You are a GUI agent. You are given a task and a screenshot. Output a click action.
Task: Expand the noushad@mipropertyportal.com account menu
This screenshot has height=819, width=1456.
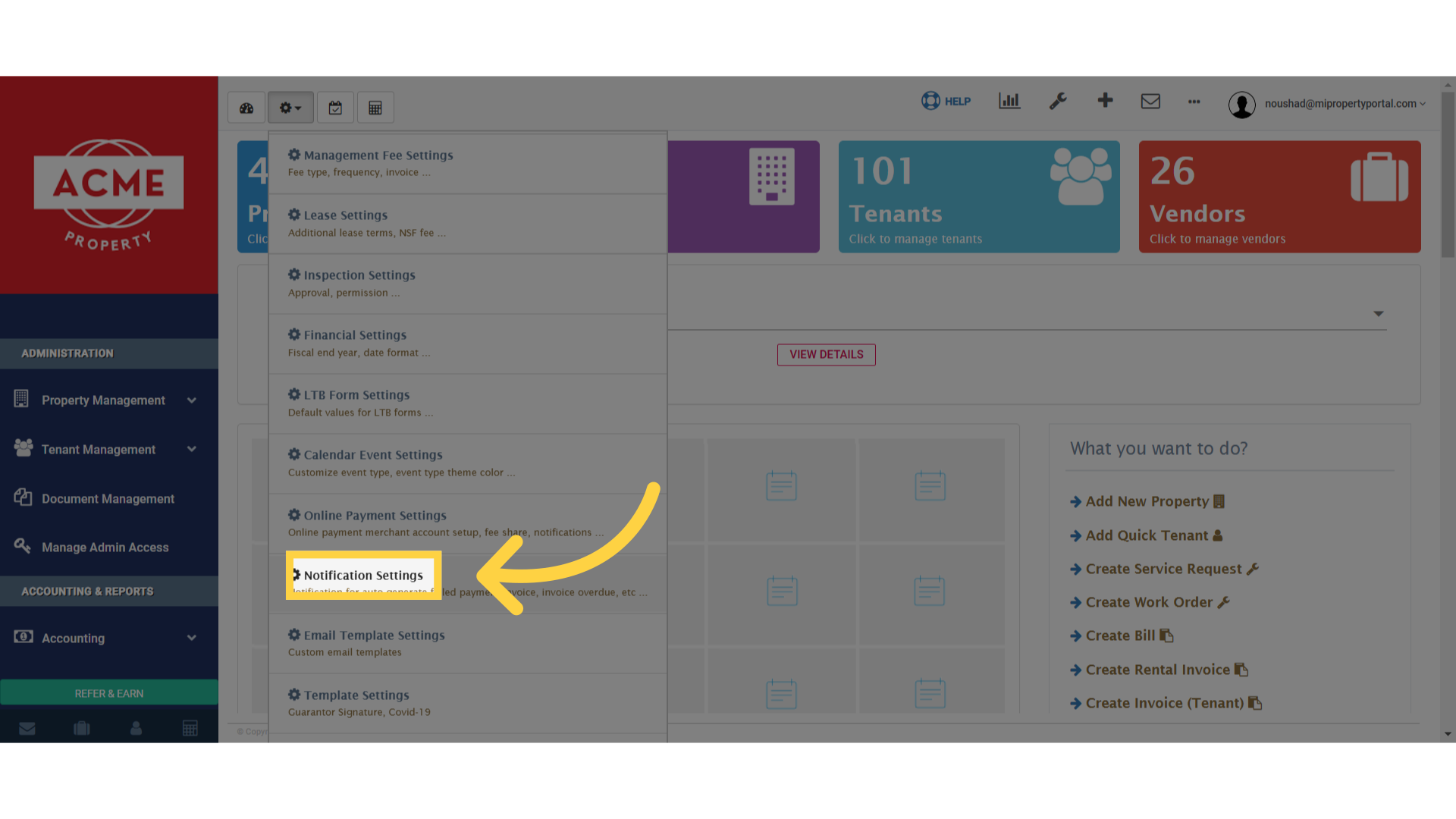tap(1345, 104)
